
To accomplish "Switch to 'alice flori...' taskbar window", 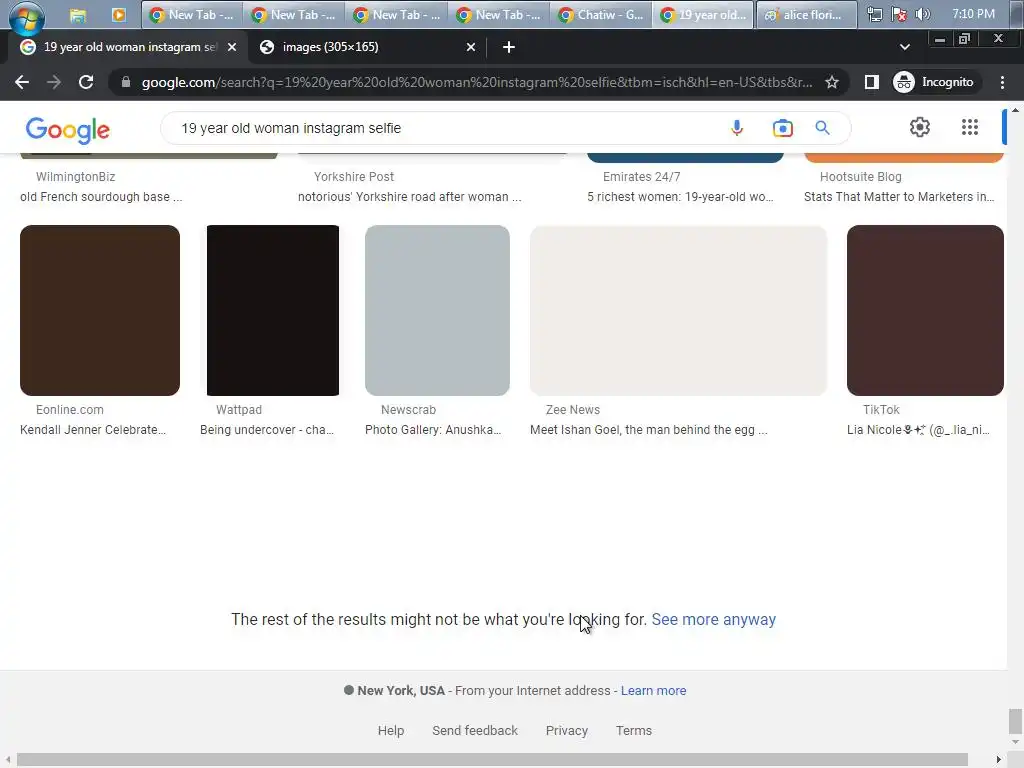I will point(807,14).
